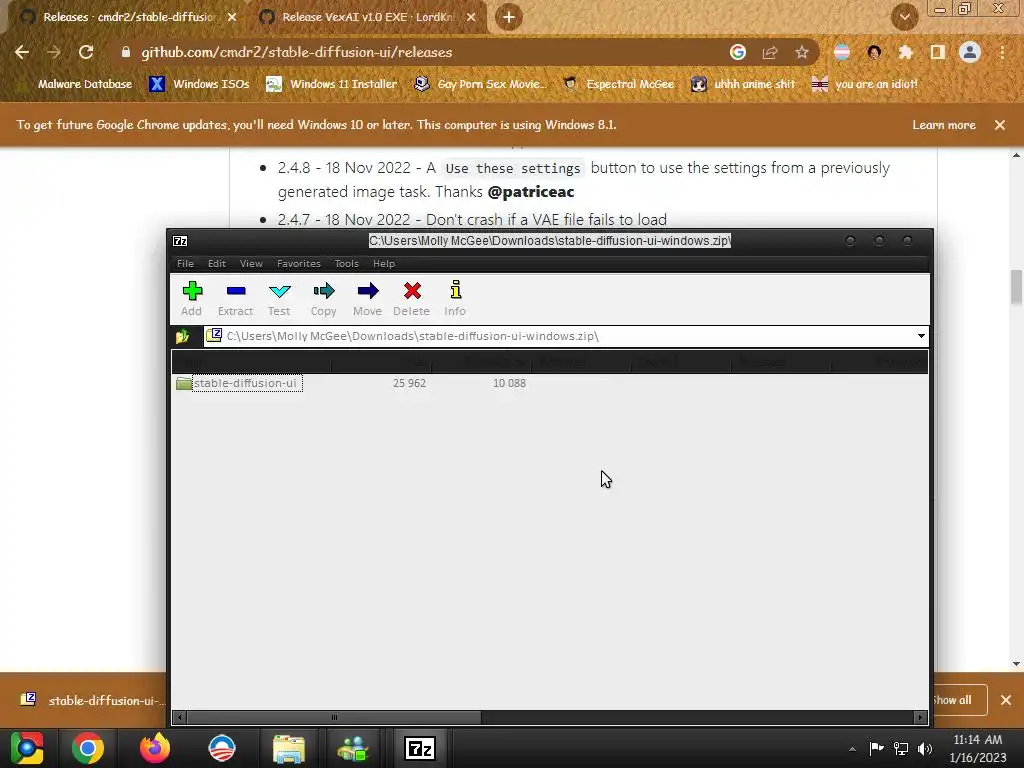Choose the Move tool in 7-Zip
Viewport: 1024px width, 768px height.
pyautogui.click(x=368, y=298)
